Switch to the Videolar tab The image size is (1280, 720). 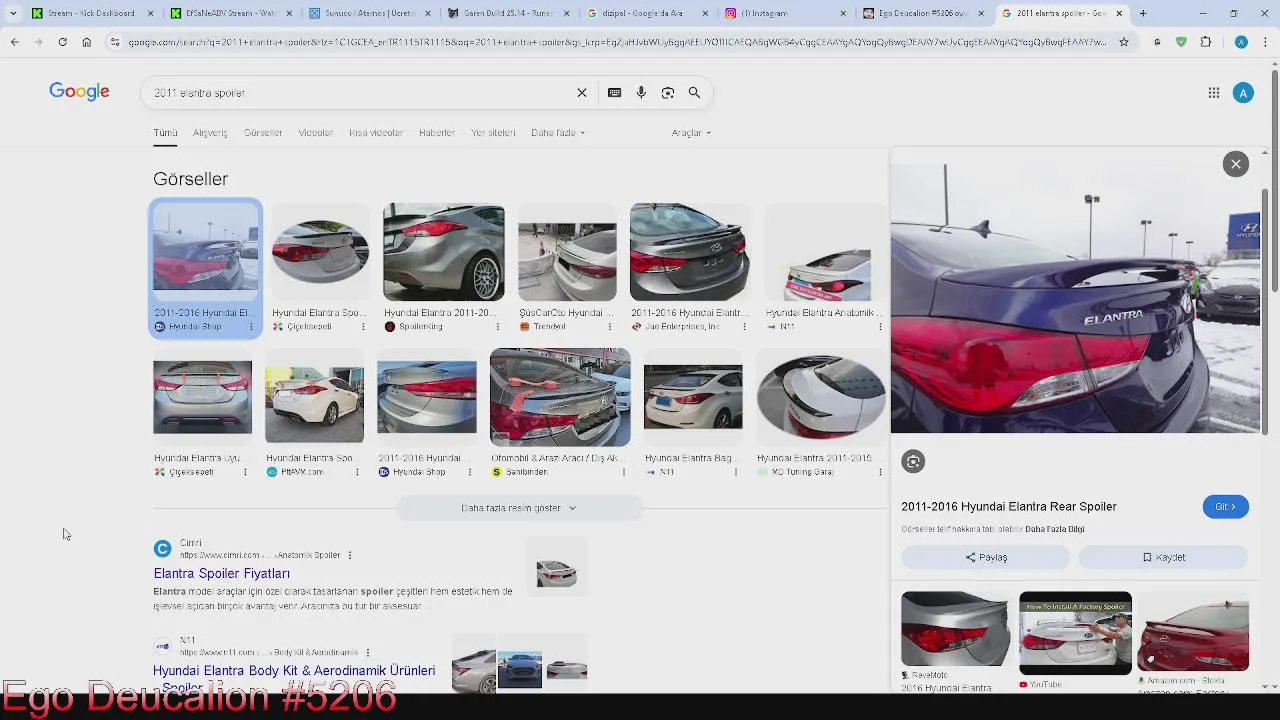tap(315, 132)
